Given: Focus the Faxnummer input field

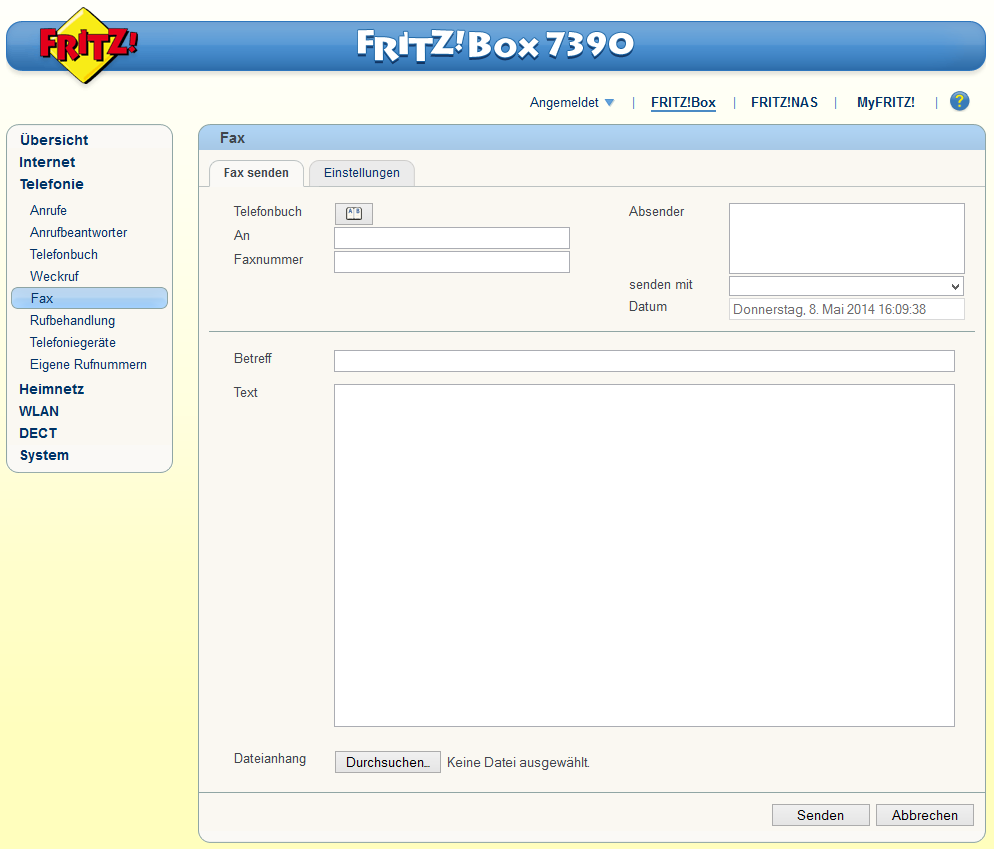Looking at the screenshot, I should click(452, 262).
